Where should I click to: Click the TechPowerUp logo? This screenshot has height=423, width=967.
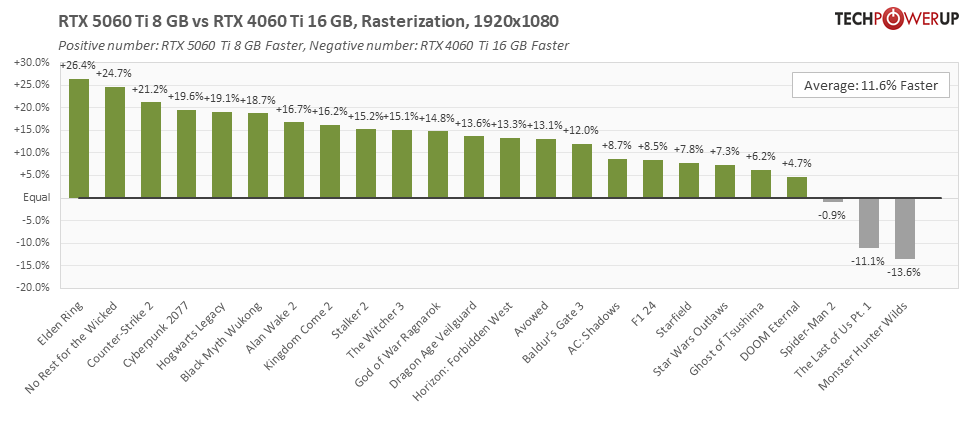point(898,19)
